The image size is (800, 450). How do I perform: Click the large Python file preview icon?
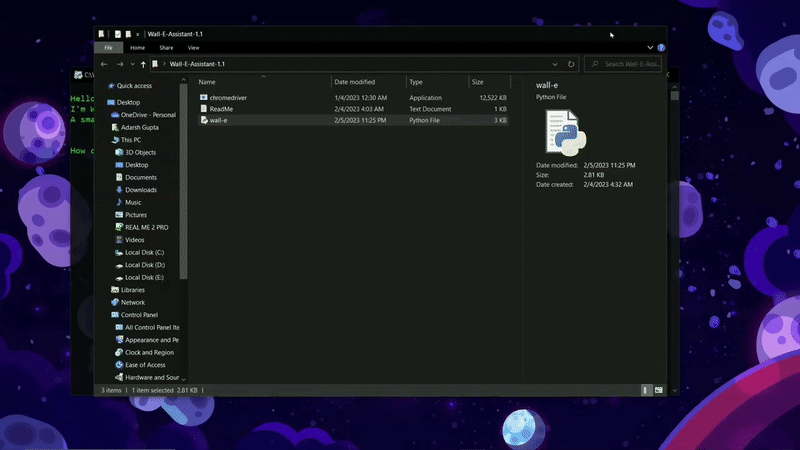[565, 132]
